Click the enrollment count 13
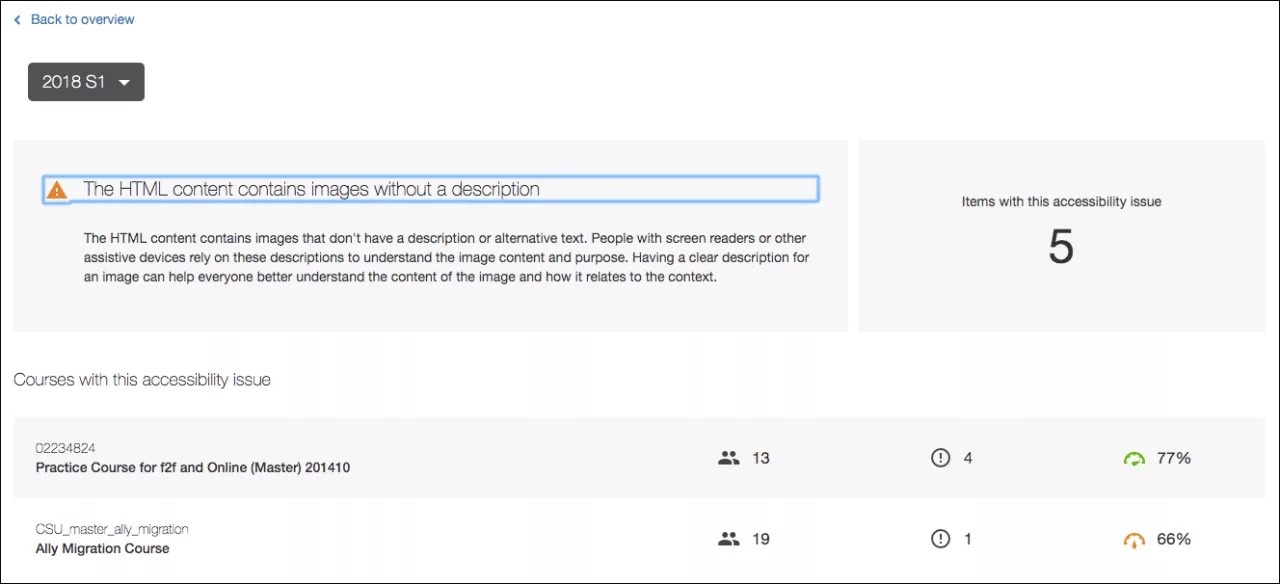 (x=760, y=458)
